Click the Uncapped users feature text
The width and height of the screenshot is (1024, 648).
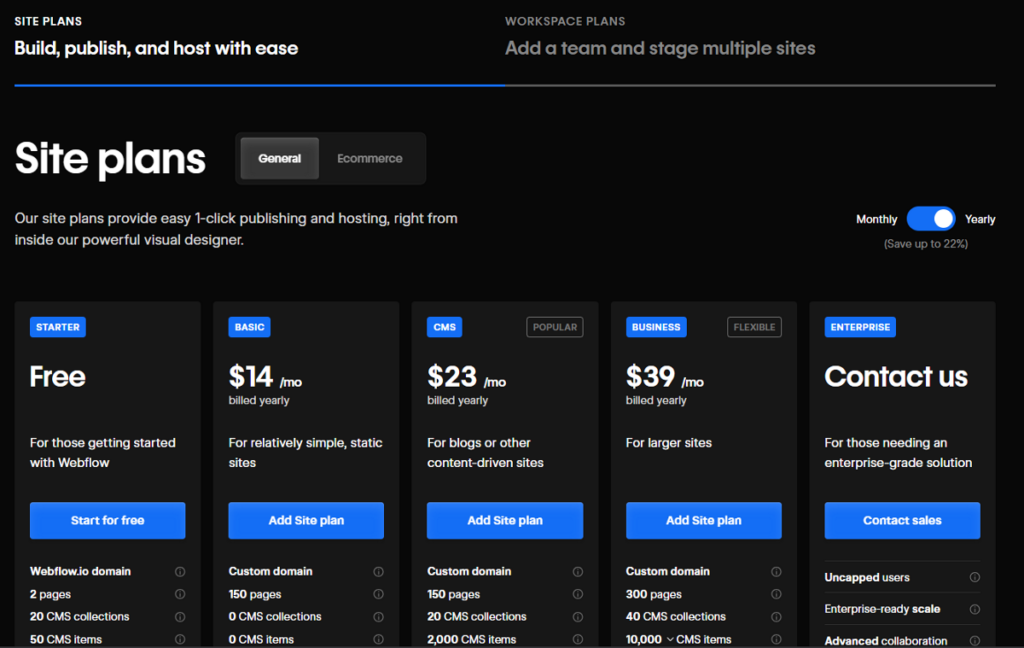click(867, 577)
